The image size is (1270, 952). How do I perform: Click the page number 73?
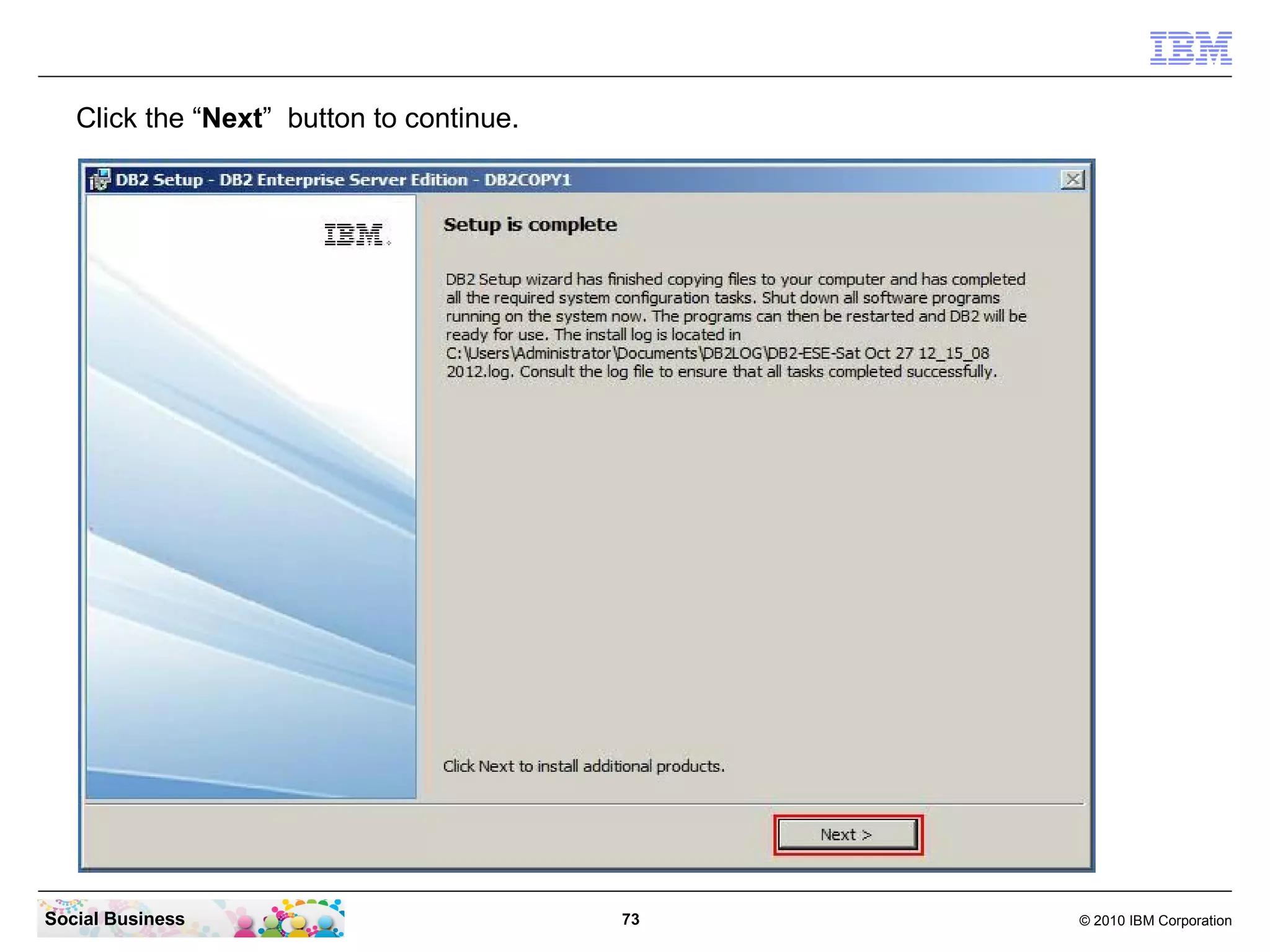631,919
